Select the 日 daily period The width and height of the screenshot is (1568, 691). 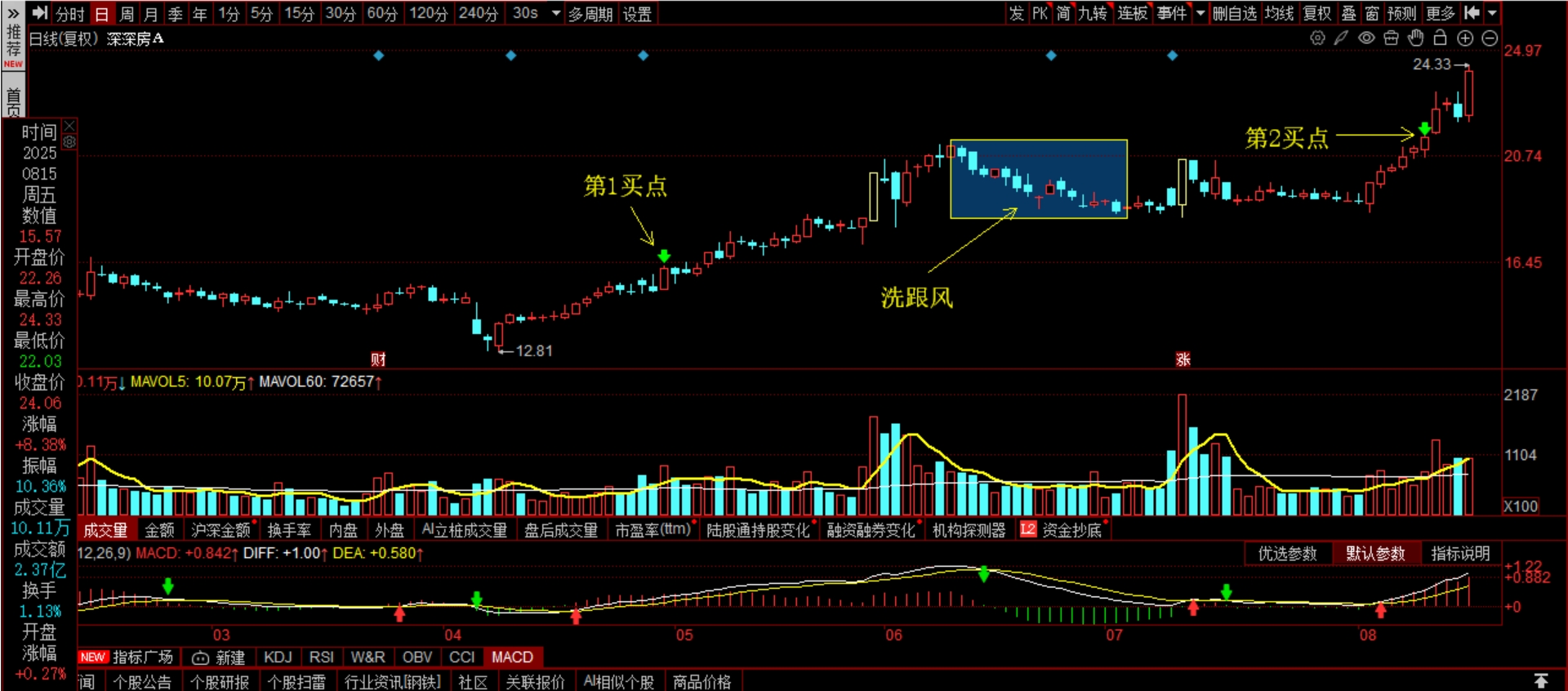(101, 13)
